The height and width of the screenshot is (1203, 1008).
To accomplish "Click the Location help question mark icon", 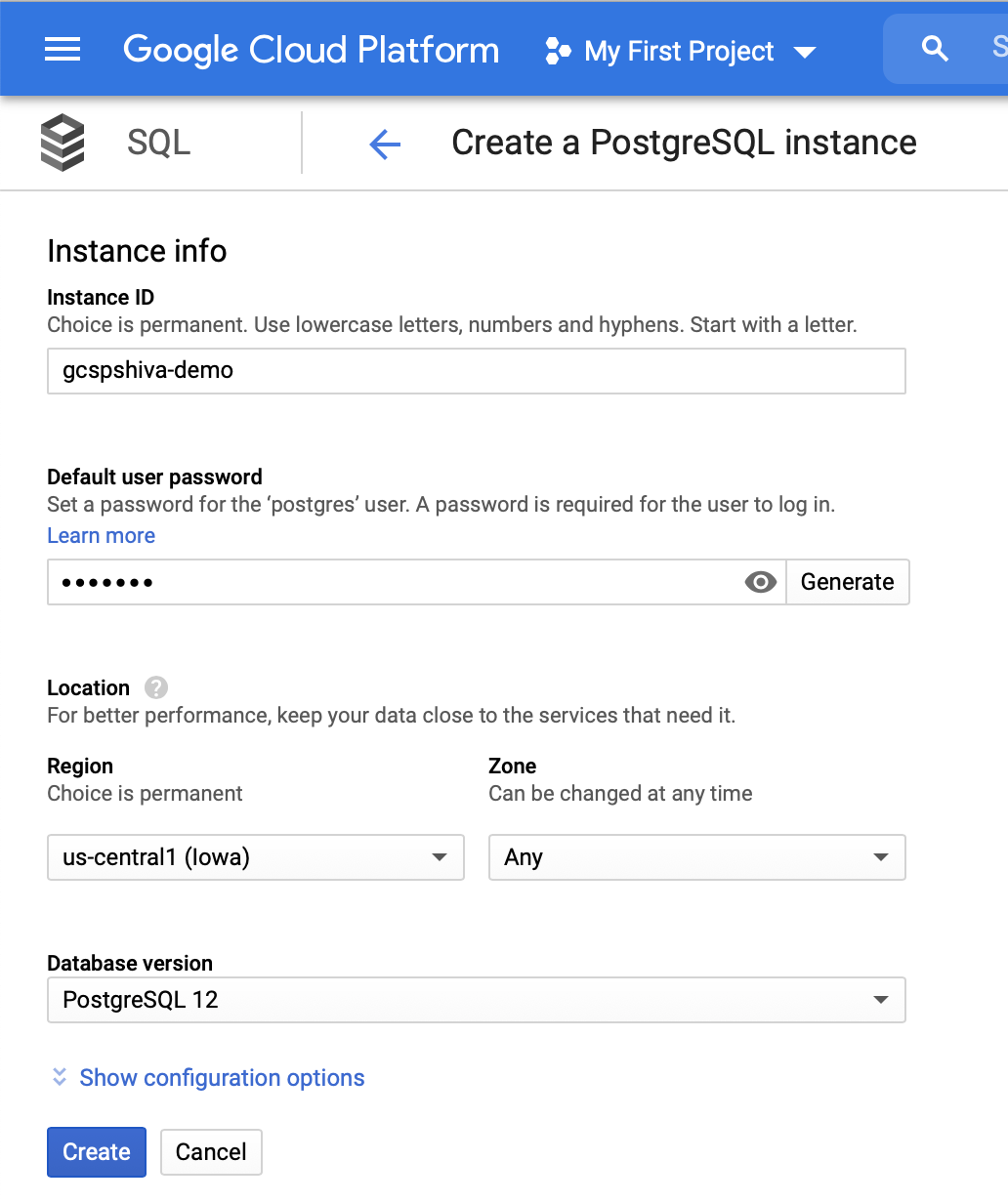I will 155,687.
